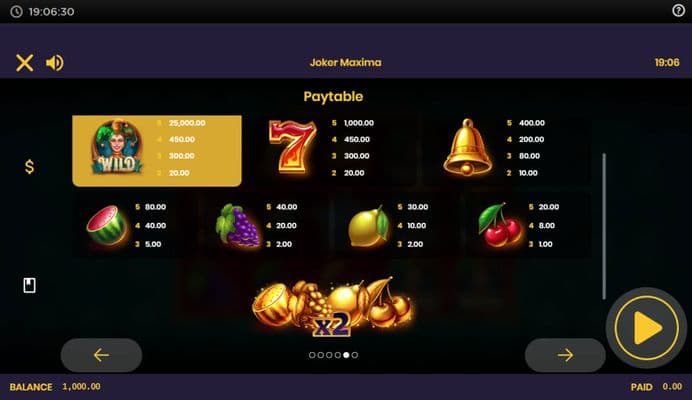This screenshot has height=400, width=692.
Task: Click the golden bell symbol
Action: (467, 147)
